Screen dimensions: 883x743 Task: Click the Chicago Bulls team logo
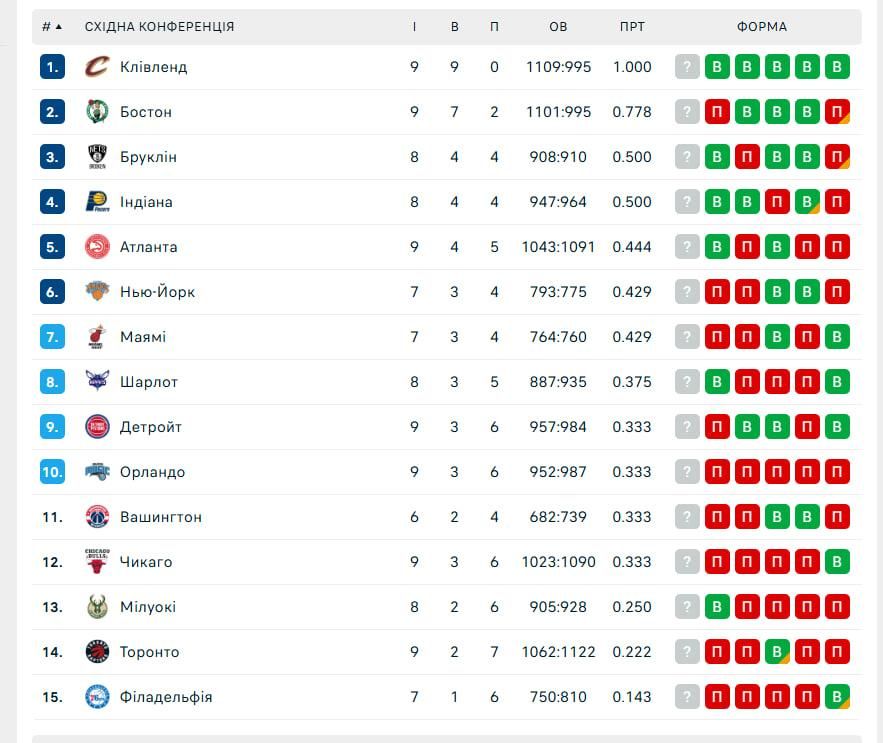[x=97, y=562]
